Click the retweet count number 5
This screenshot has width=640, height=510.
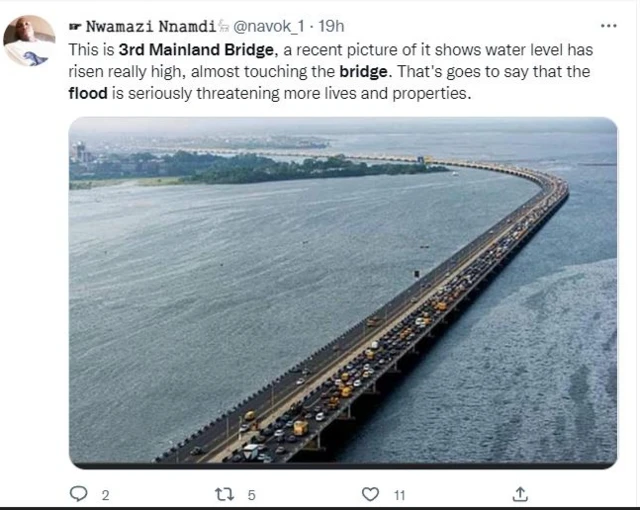pyautogui.click(x=252, y=494)
